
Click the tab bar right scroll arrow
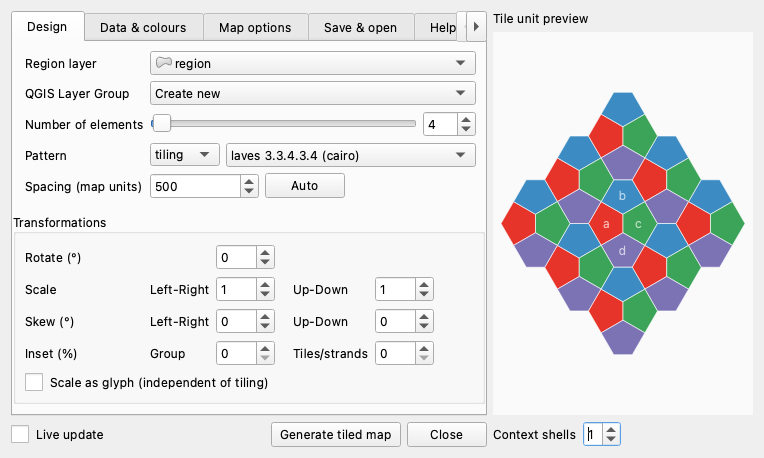(476, 26)
